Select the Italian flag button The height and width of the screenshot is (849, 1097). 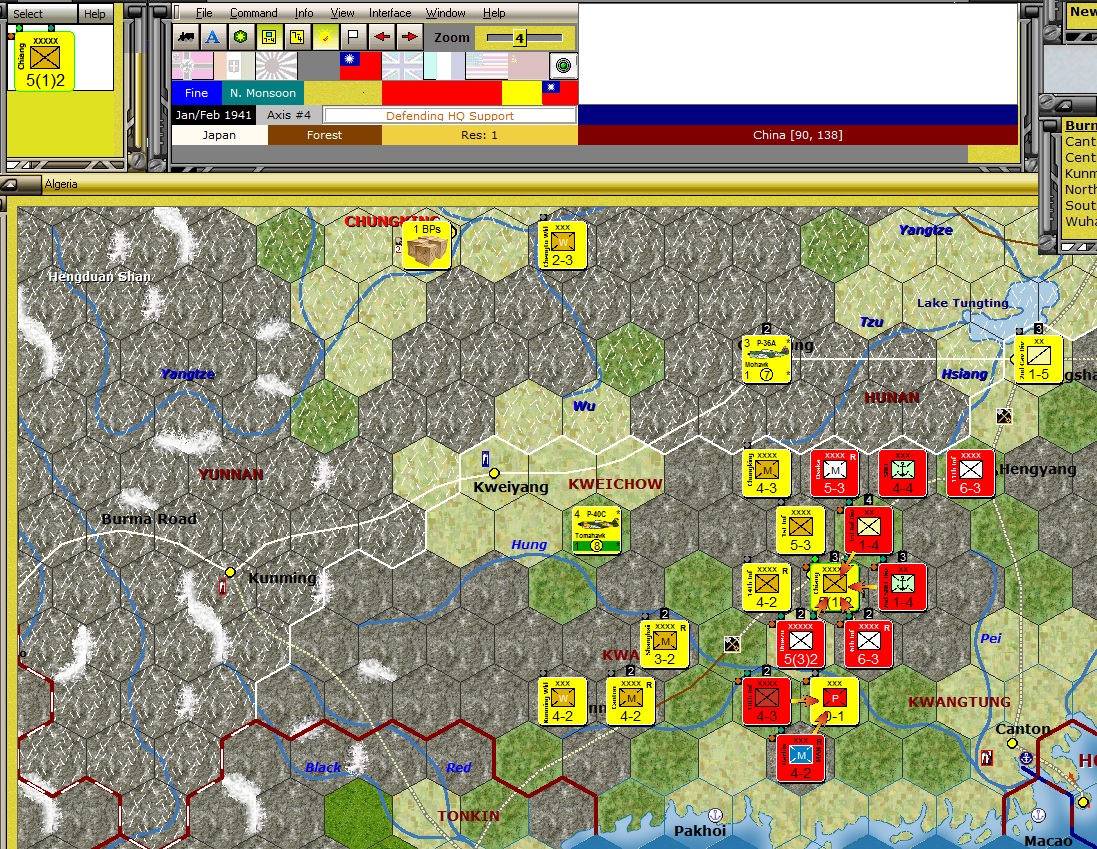tap(234, 66)
